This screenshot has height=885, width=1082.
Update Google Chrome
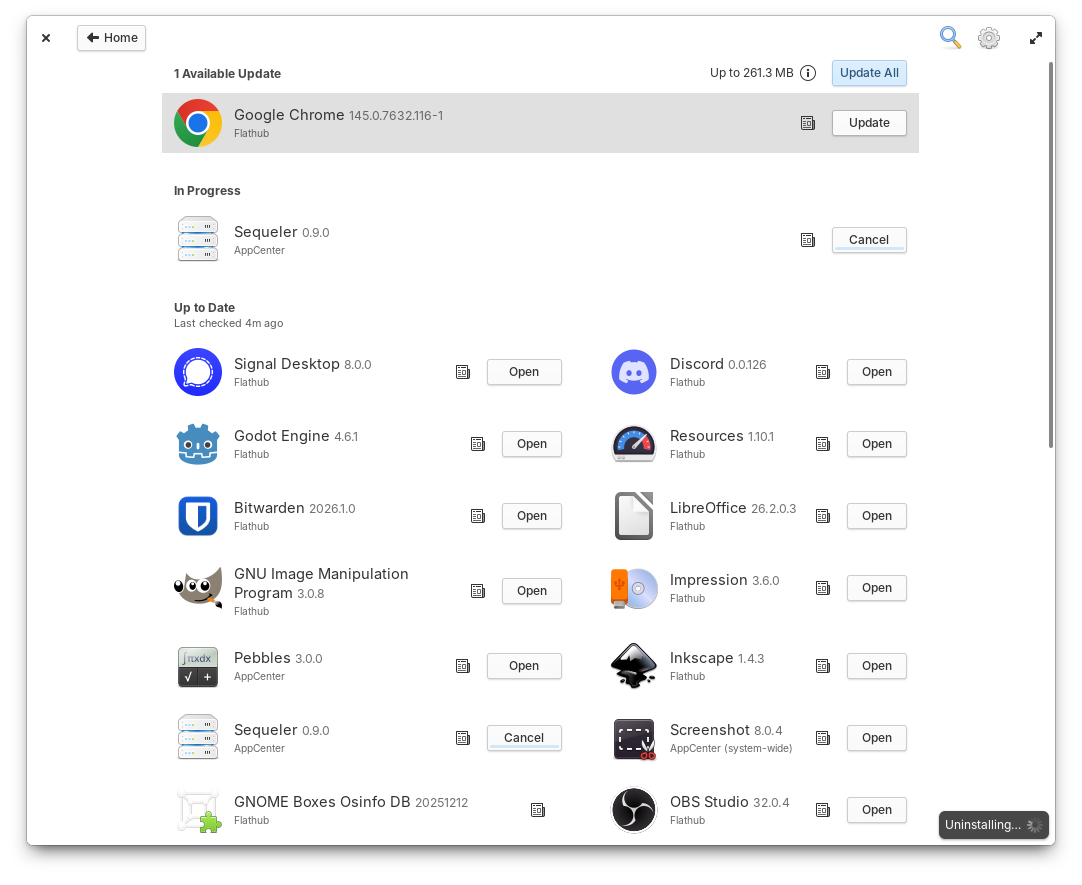(868, 122)
